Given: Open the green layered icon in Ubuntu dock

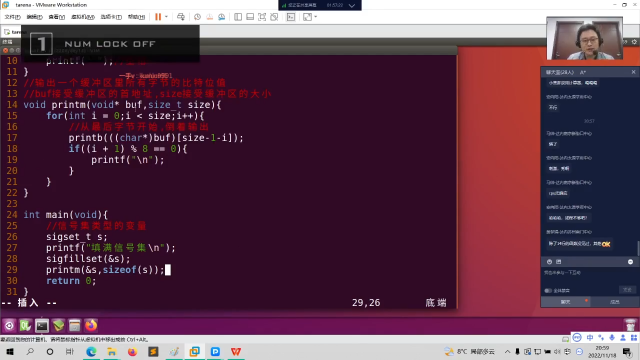Looking at the screenshot, I should (58, 325).
